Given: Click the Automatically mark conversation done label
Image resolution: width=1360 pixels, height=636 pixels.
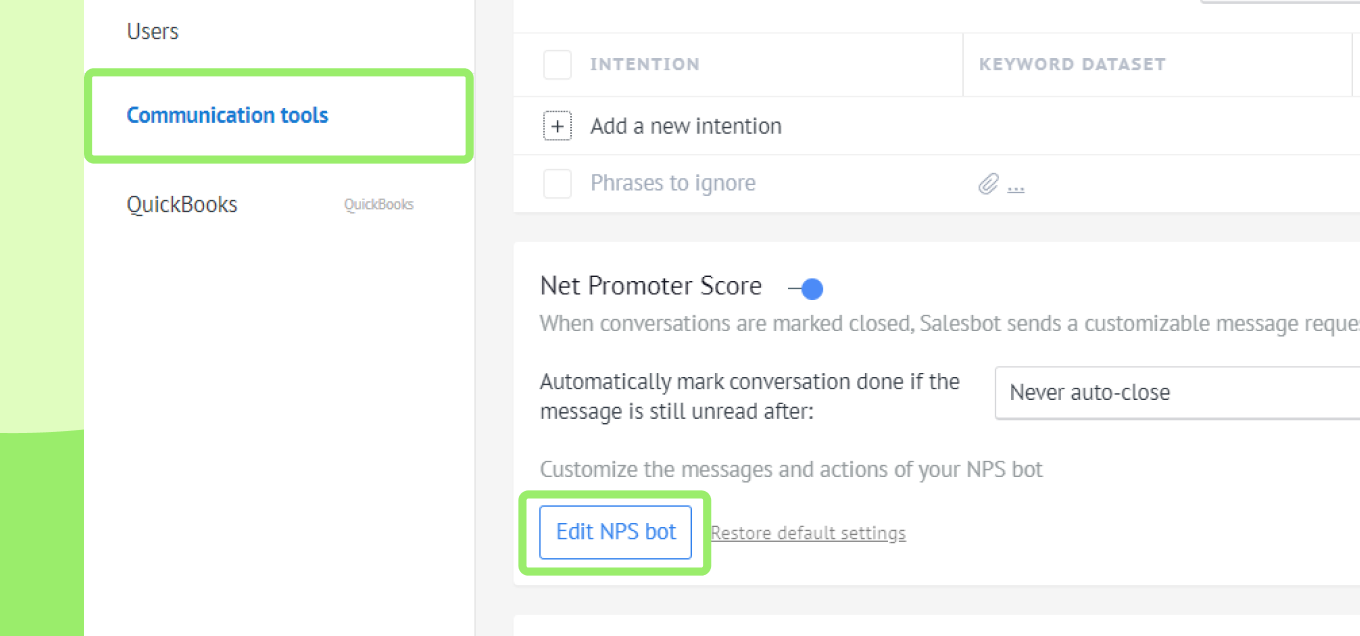Looking at the screenshot, I should [750, 396].
